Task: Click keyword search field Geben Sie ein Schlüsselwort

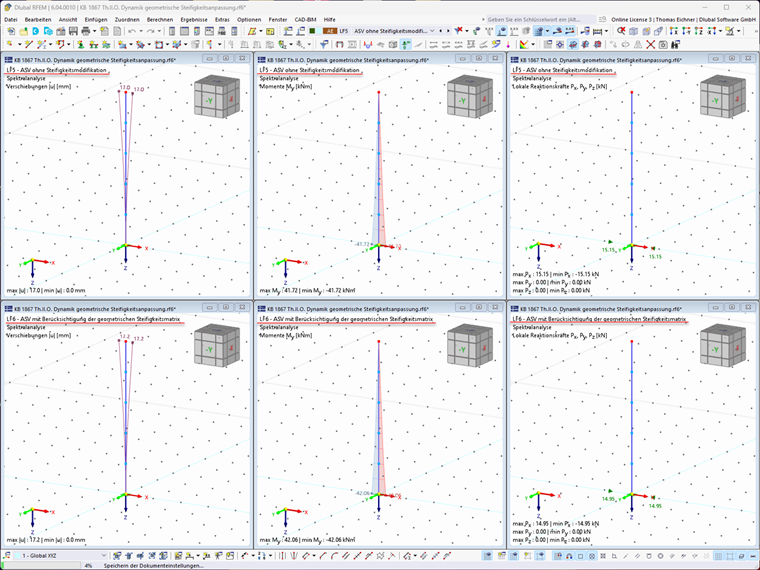Action: coord(540,19)
